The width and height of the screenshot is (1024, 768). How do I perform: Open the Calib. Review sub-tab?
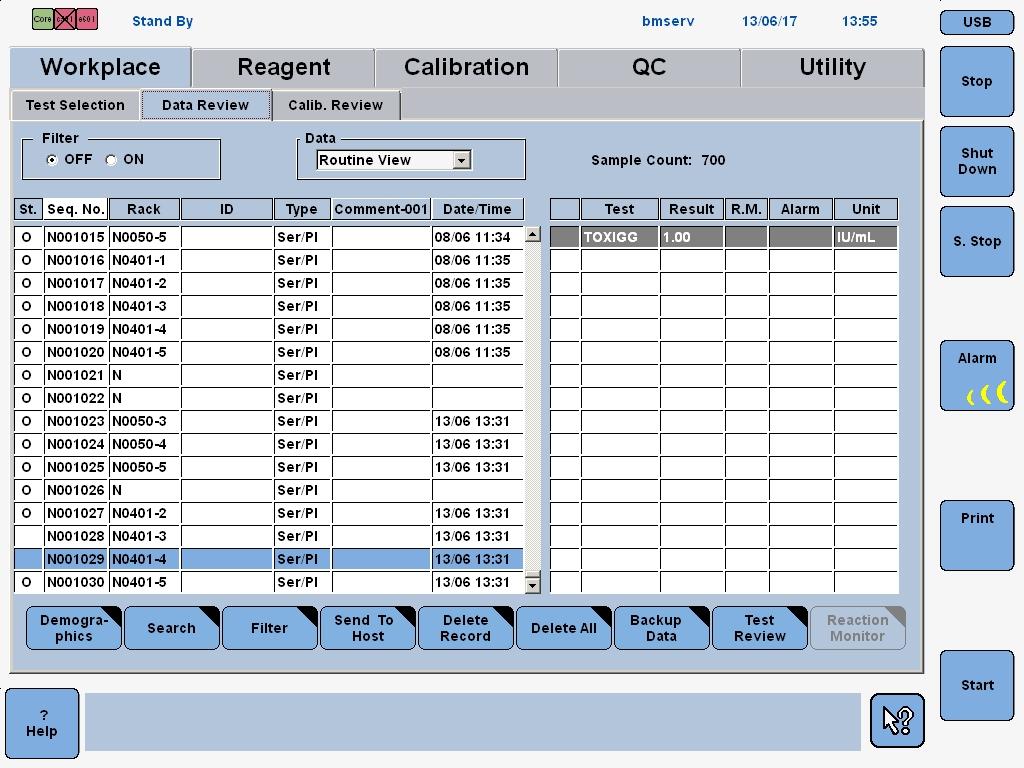tap(336, 105)
